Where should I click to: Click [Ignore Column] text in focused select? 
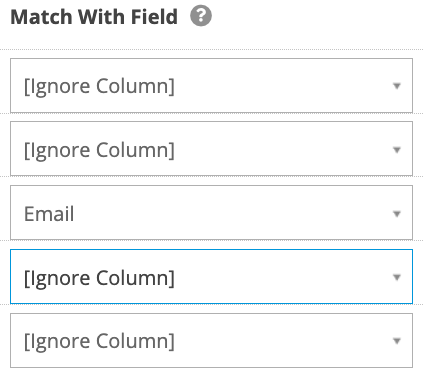click(x=99, y=278)
